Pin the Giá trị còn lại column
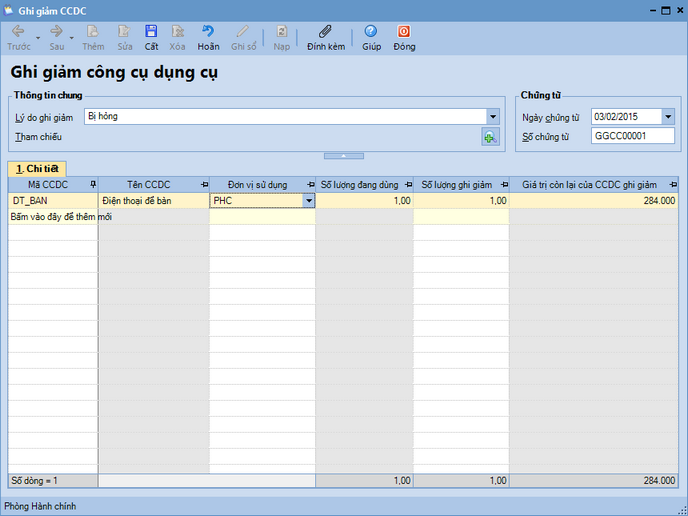 pyautogui.click(x=673, y=185)
